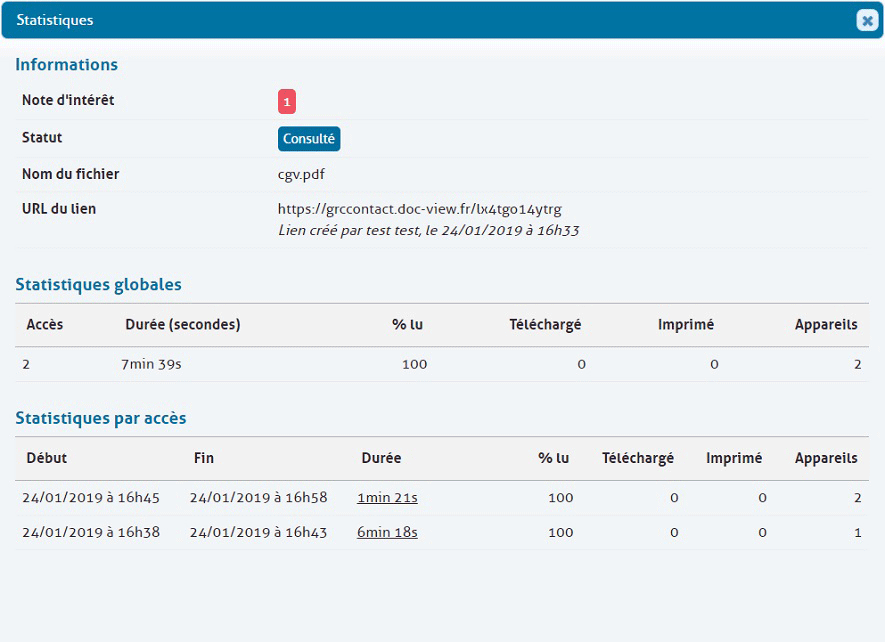885x642 pixels.
Task: Select the 16h45 access start date
Action: [x=91, y=498]
